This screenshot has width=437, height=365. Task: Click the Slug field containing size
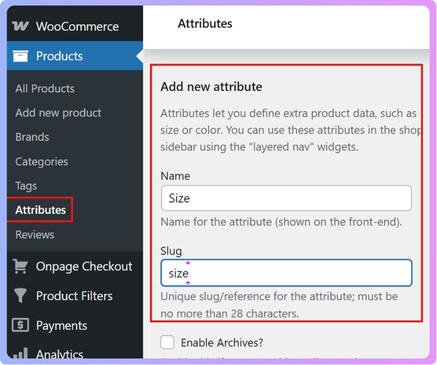click(286, 273)
